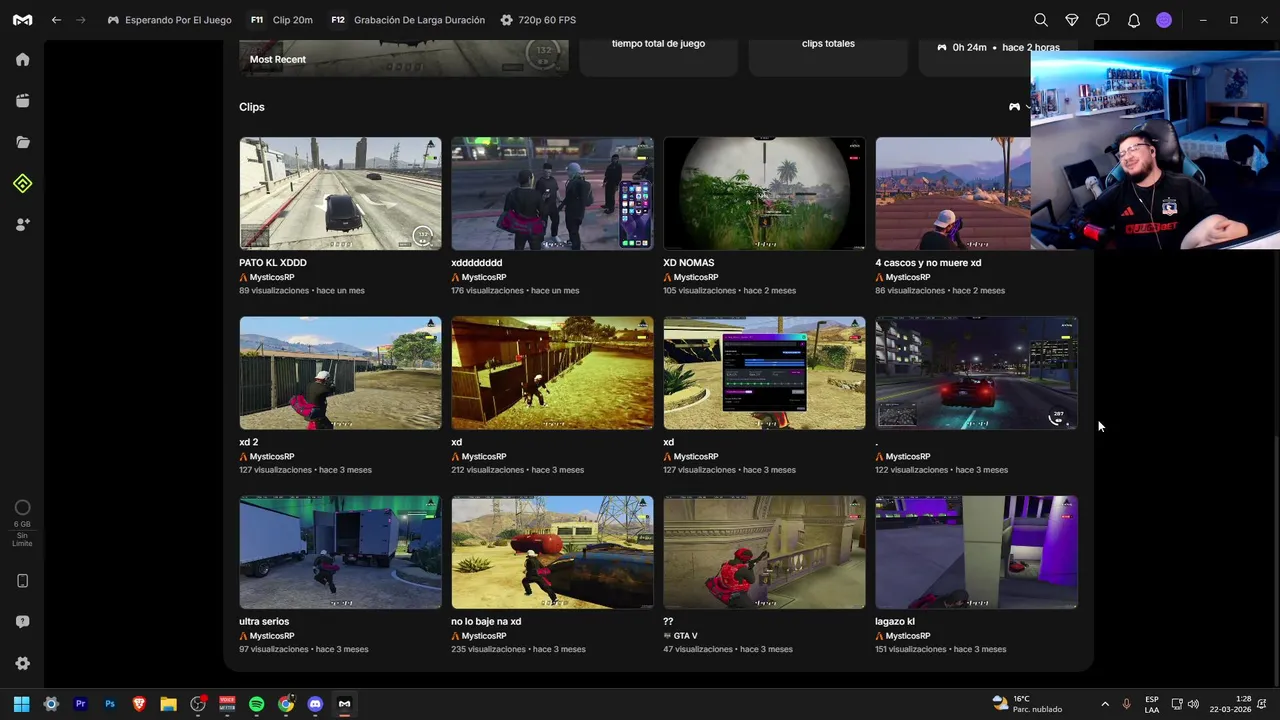Open the purple profile avatar

coord(1164,20)
